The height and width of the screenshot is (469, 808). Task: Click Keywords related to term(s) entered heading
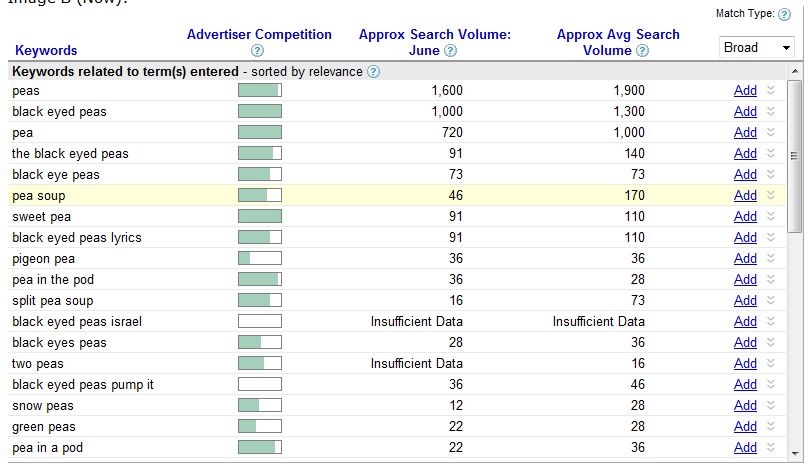[x=125, y=72]
